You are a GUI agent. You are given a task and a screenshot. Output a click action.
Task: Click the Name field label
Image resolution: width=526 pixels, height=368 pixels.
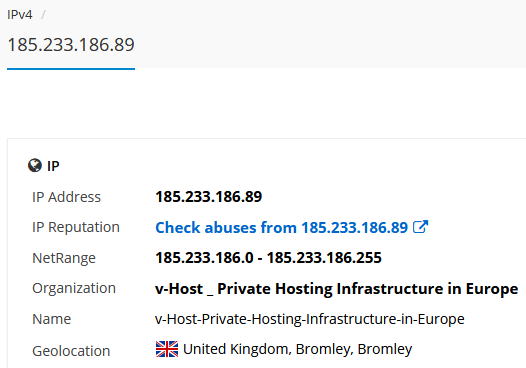point(52,319)
